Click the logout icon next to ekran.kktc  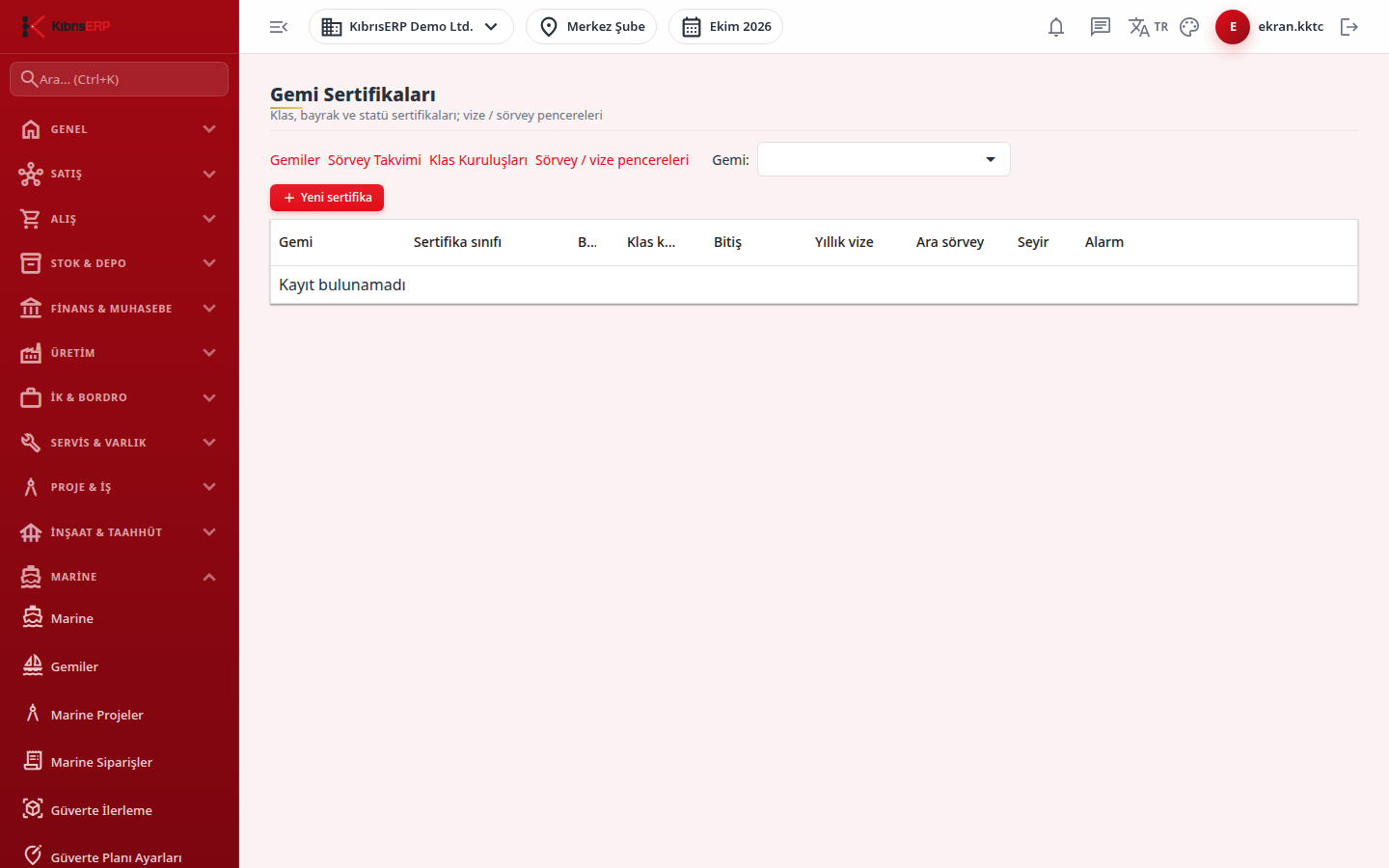1349,27
